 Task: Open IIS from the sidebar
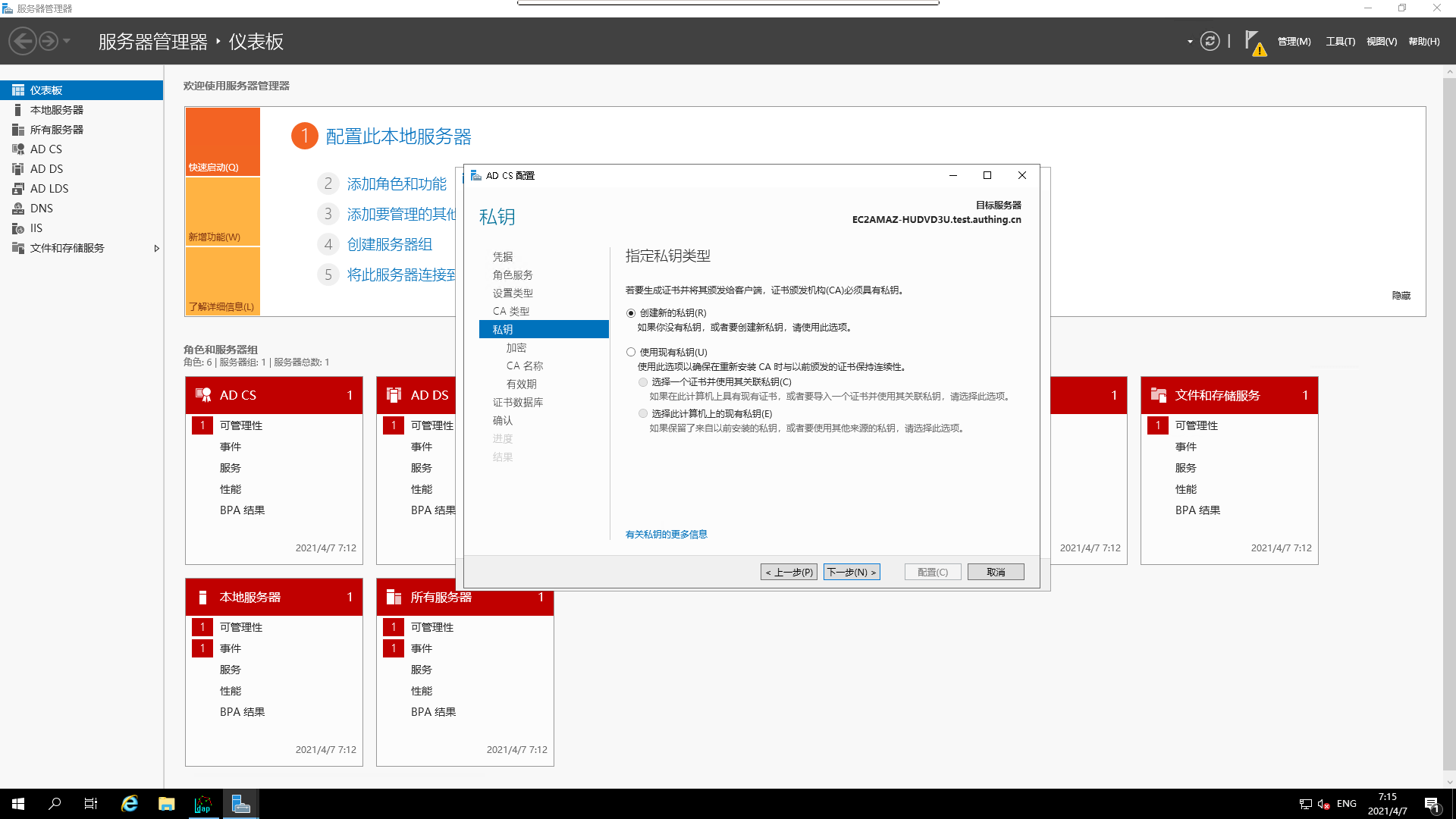pyautogui.click(x=36, y=228)
